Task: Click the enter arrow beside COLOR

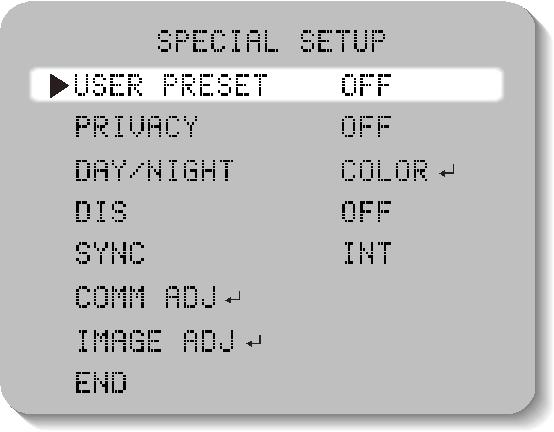Action: (x=447, y=171)
